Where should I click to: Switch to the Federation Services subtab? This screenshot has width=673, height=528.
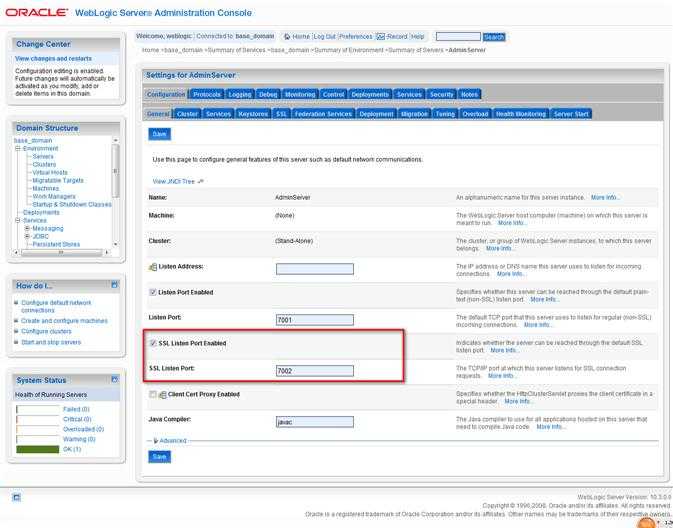pyautogui.click(x=323, y=114)
